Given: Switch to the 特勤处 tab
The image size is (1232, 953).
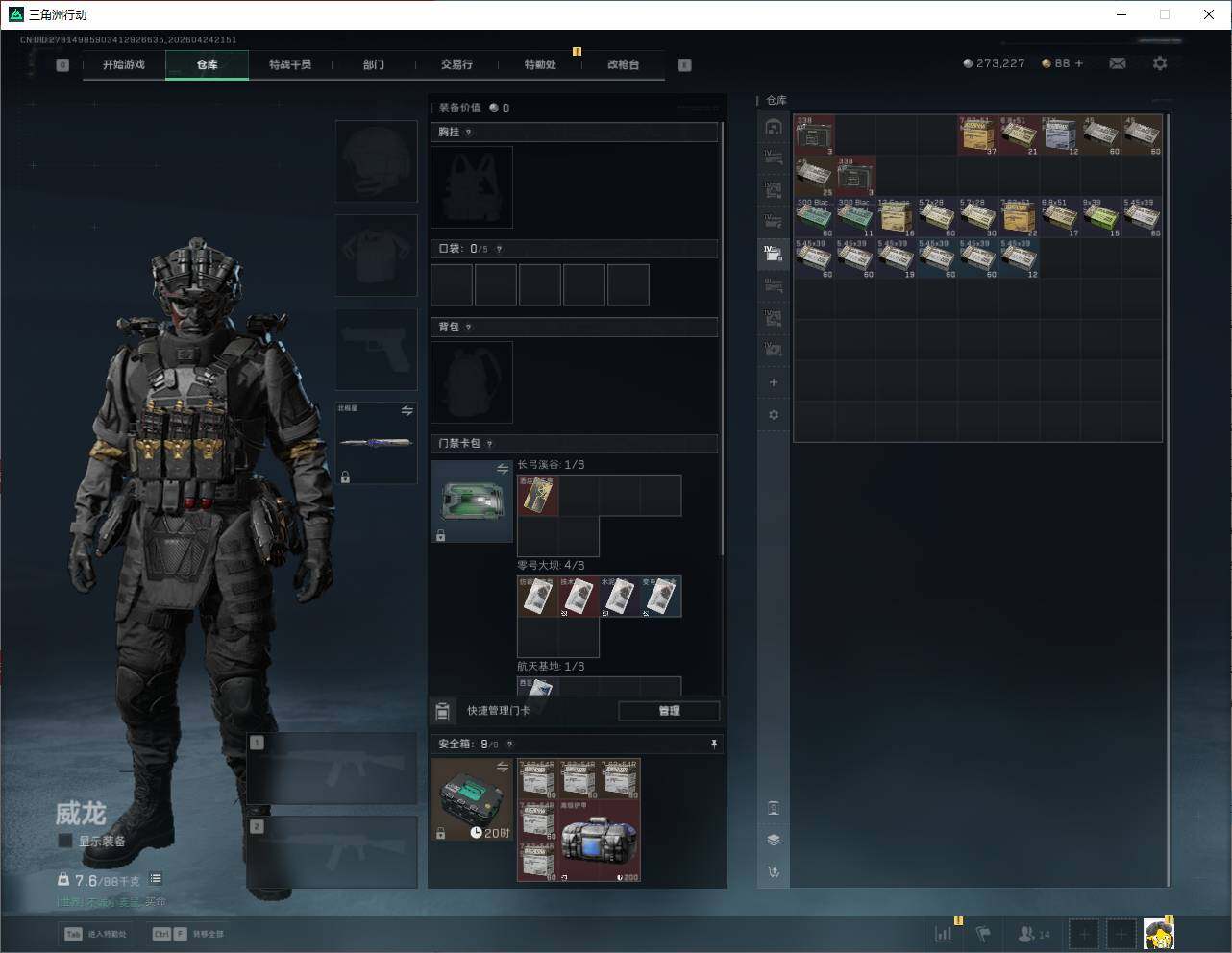Looking at the screenshot, I should coord(540,64).
